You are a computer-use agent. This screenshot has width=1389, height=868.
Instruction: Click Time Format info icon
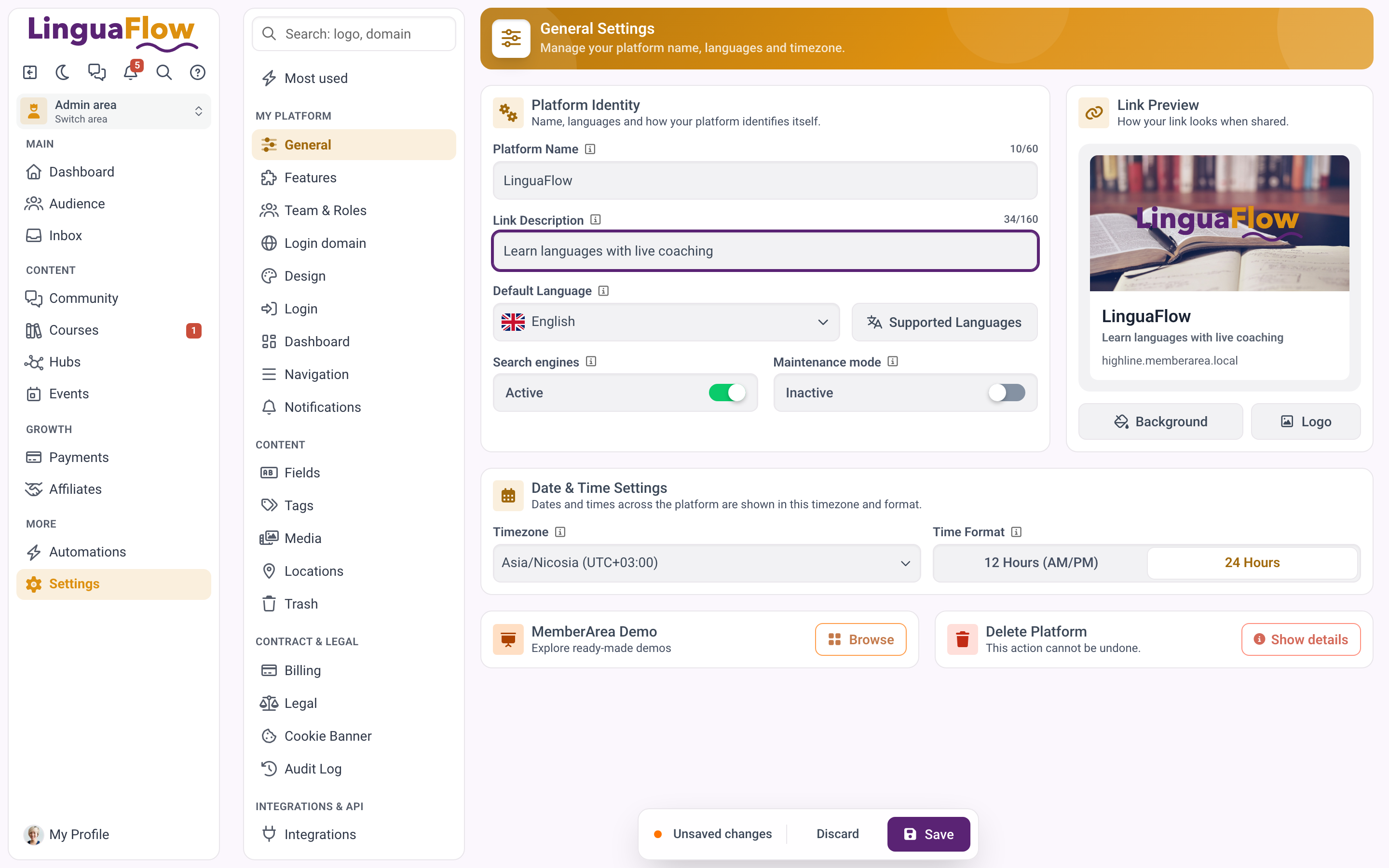pyautogui.click(x=1017, y=531)
